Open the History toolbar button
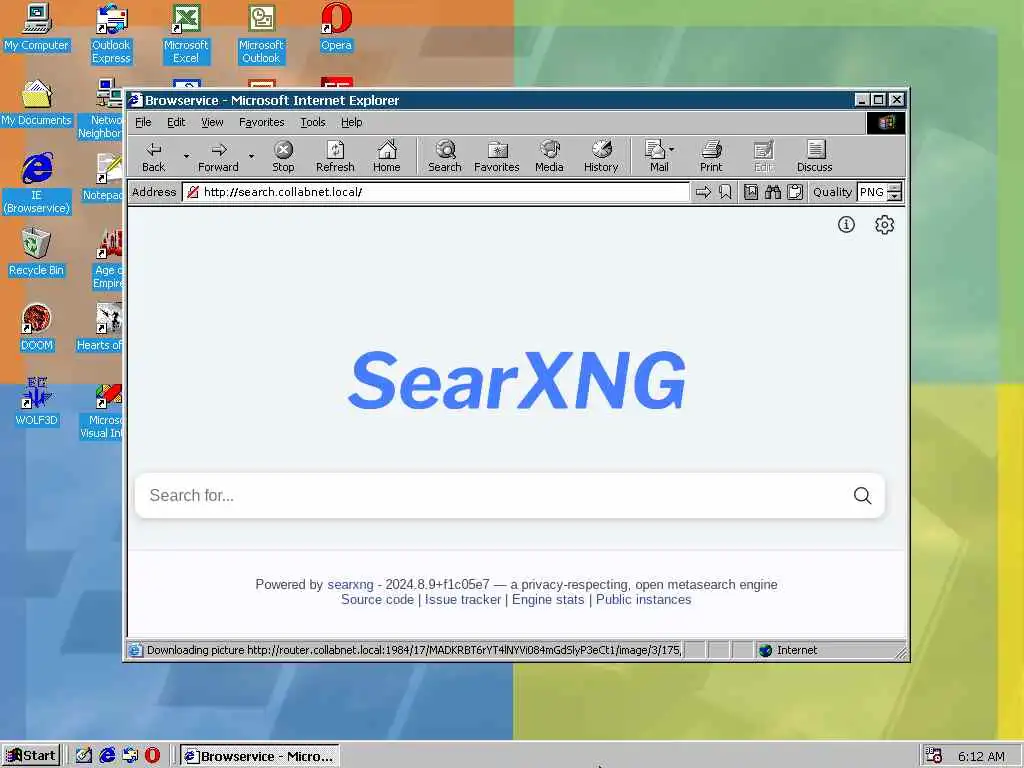Image resolution: width=1024 pixels, height=768 pixels. 601,157
